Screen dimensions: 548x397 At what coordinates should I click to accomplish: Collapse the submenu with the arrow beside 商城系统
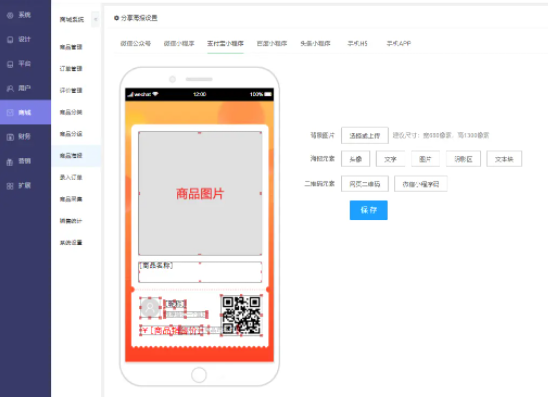95,19
